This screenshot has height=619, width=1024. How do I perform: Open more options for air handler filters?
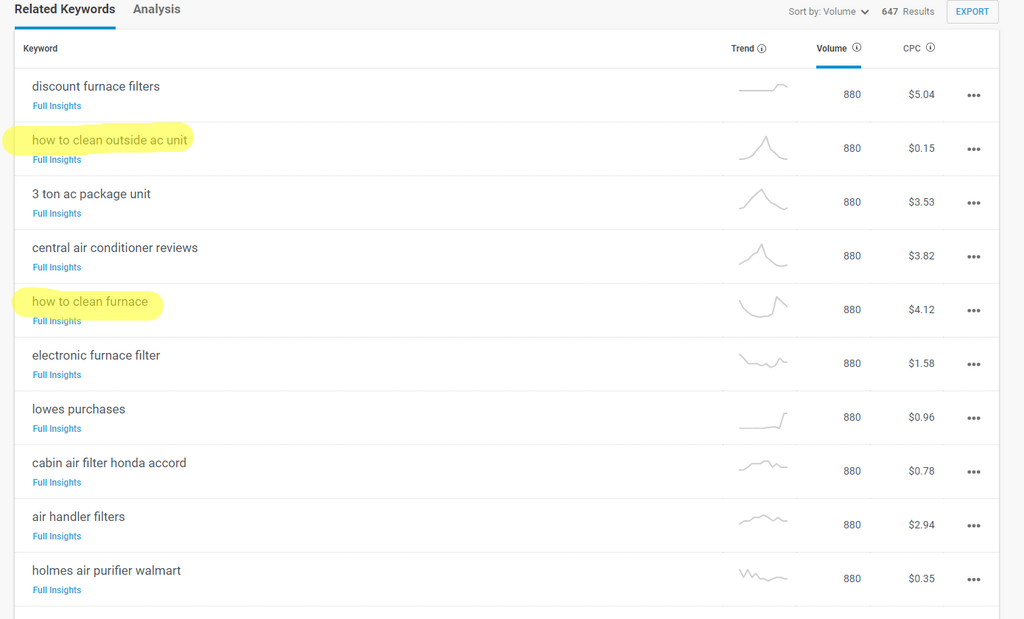[x=973, y=526]
